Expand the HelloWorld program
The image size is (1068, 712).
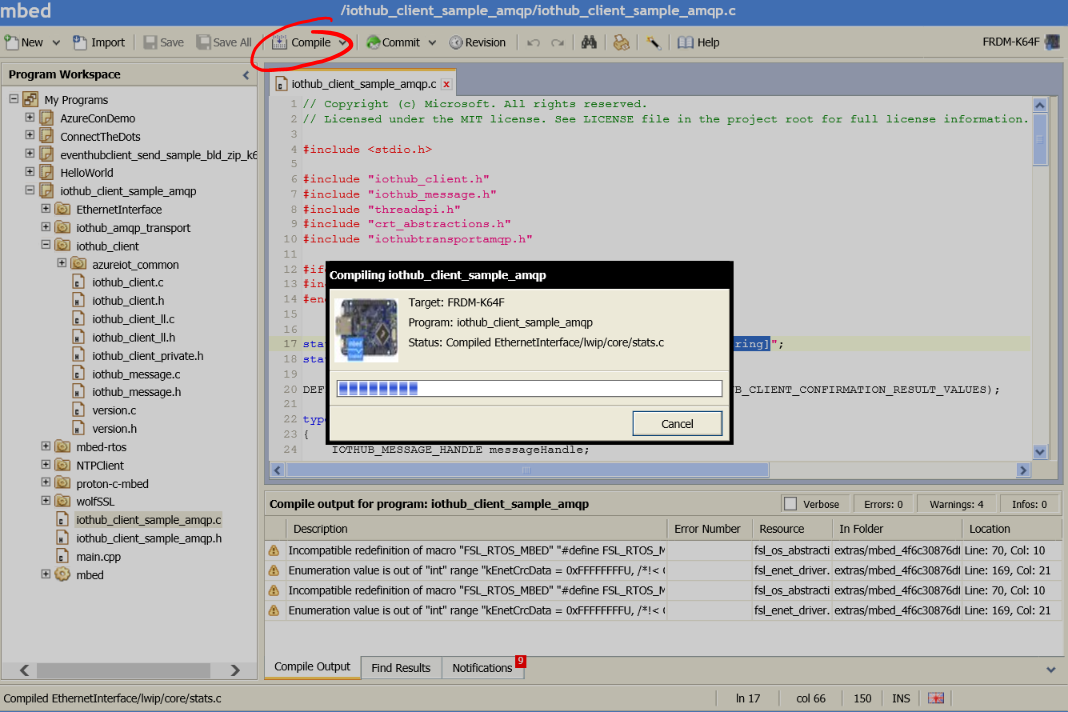click(x=30, y=172)
